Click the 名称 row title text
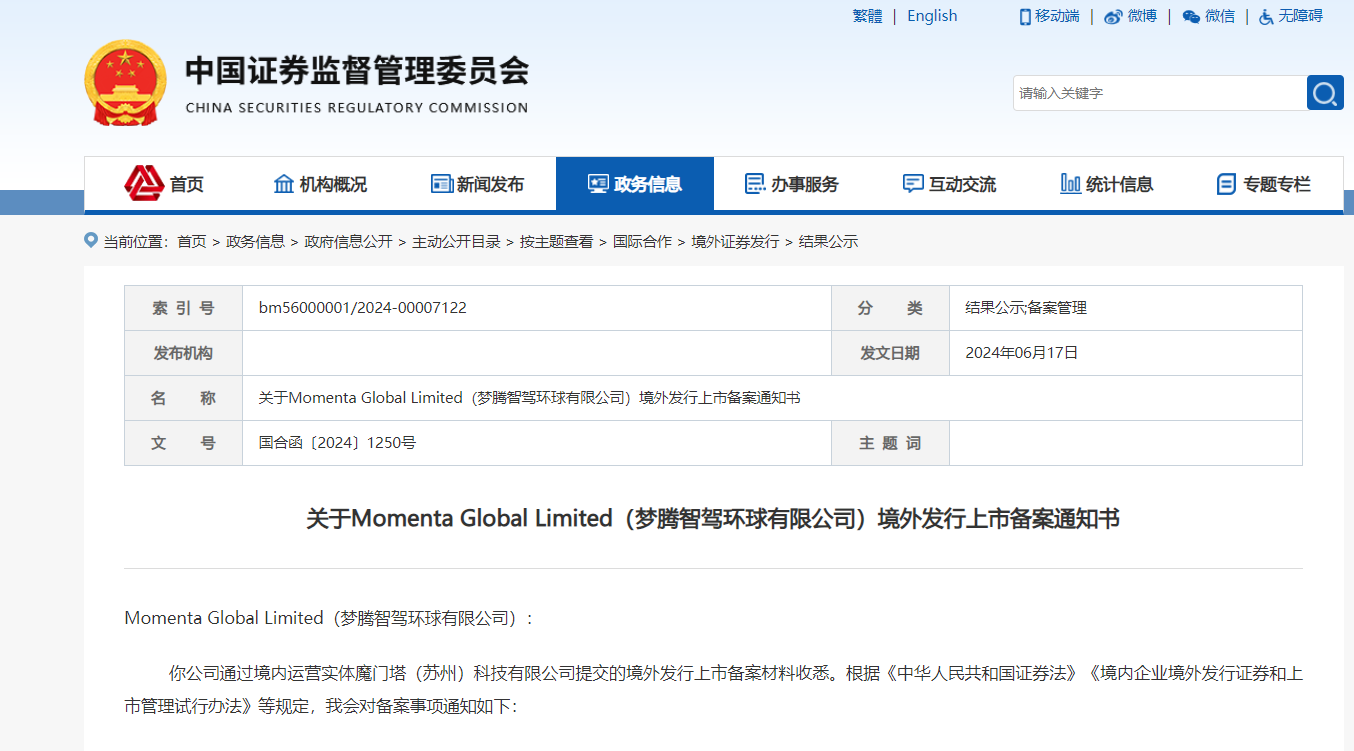The image size is (1354, 751). (x=529, y=398)
